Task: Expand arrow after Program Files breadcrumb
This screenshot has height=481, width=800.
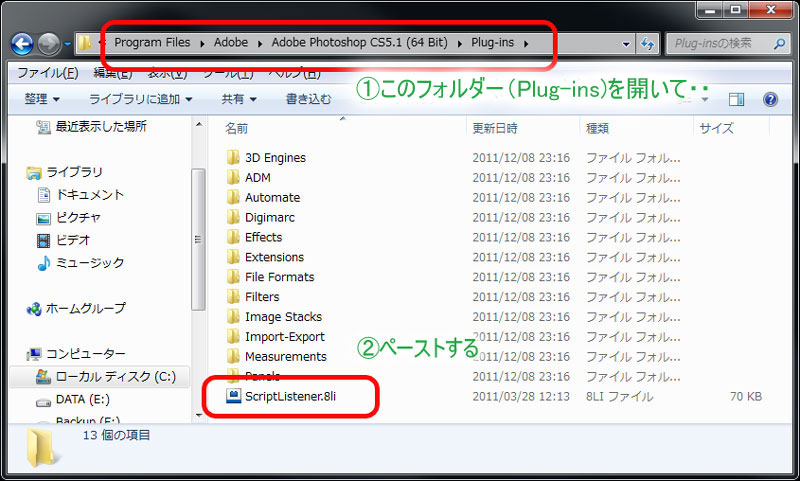Action: [x=202, y=44]
